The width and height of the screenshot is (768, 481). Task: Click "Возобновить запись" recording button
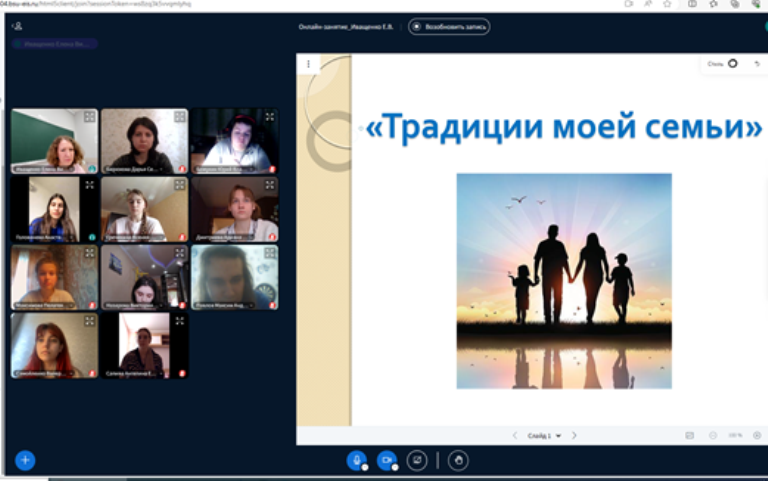[x=449, y=27]
